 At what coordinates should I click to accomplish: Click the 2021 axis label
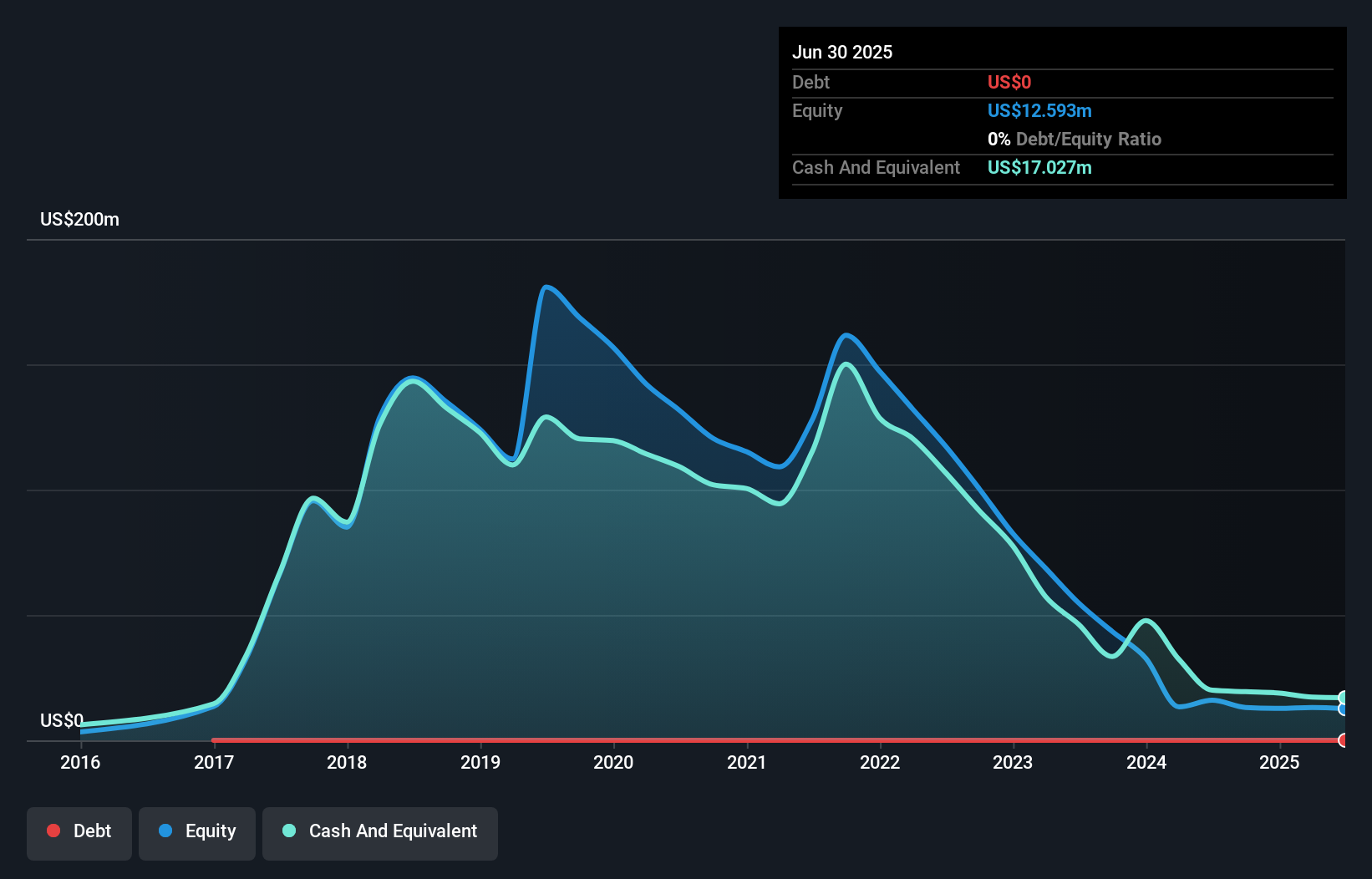748,762
